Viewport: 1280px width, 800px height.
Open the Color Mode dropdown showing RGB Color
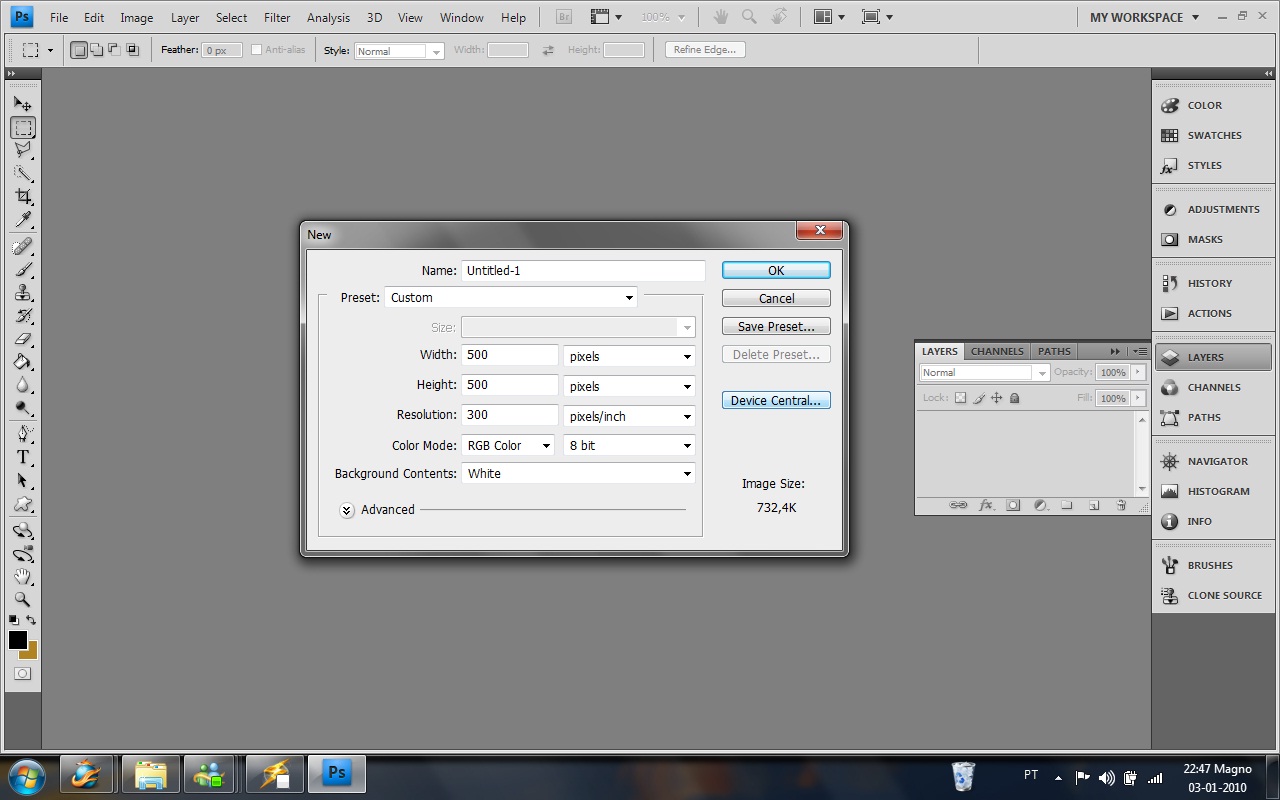(x=508, y=446)
